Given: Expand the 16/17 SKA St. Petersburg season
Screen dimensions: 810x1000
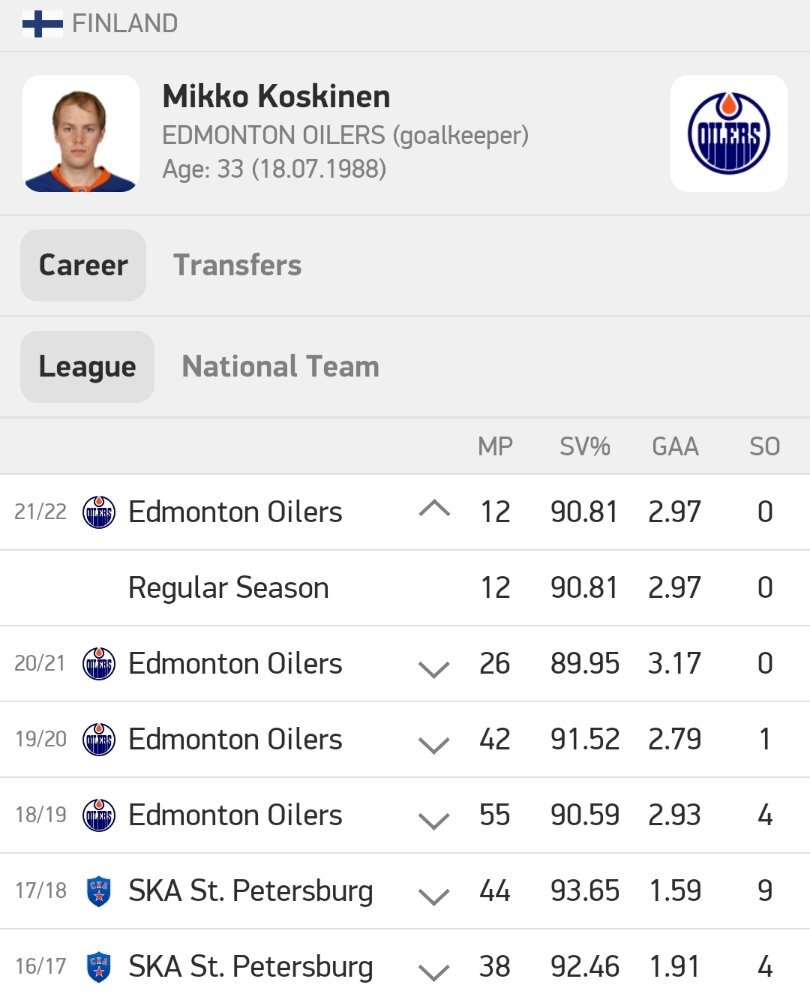Looking at the screenshot, I should coord(434,973).
